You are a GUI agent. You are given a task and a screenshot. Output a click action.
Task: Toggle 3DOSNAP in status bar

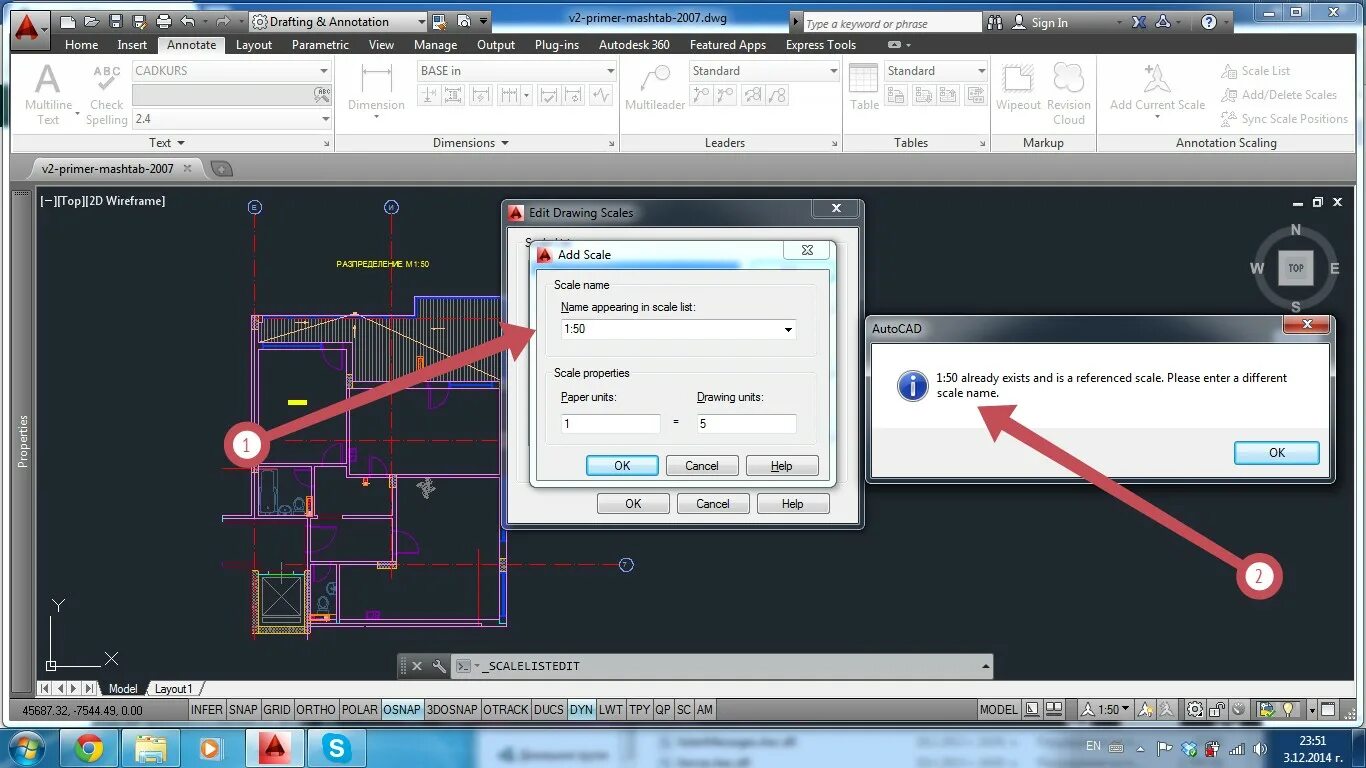(x=452, y=709)
